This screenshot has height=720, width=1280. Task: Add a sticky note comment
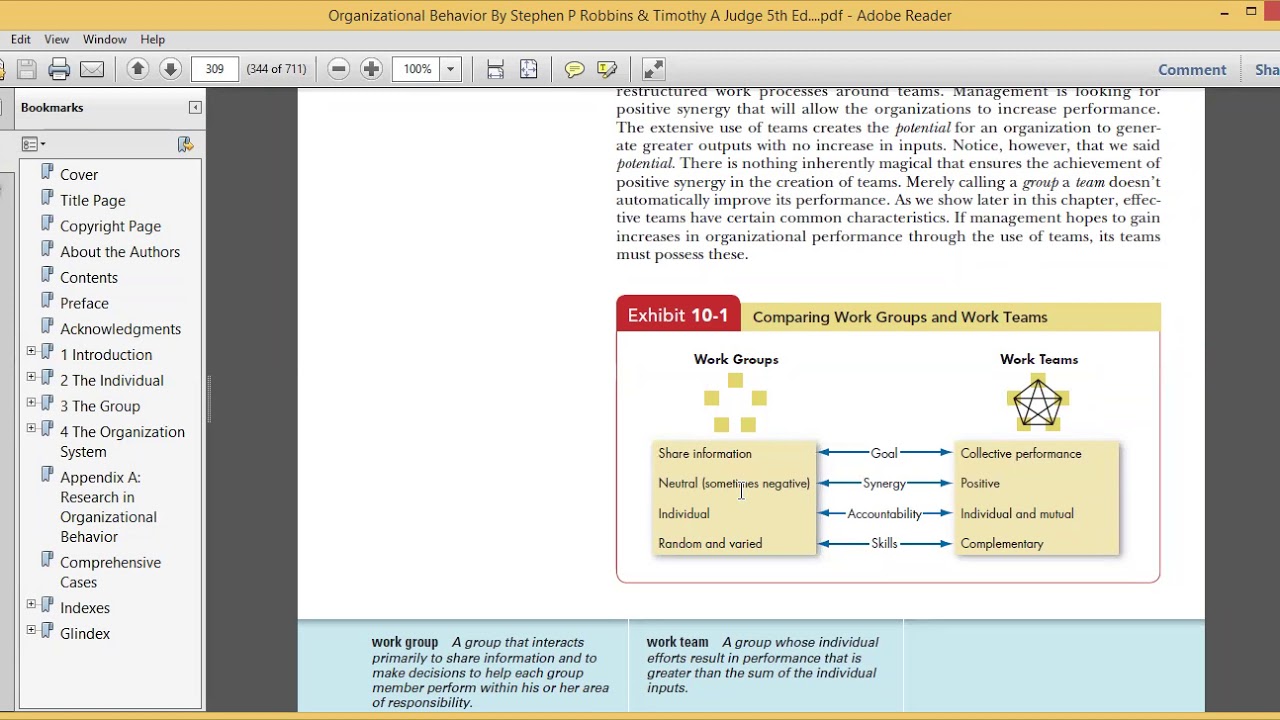(574, 69)
